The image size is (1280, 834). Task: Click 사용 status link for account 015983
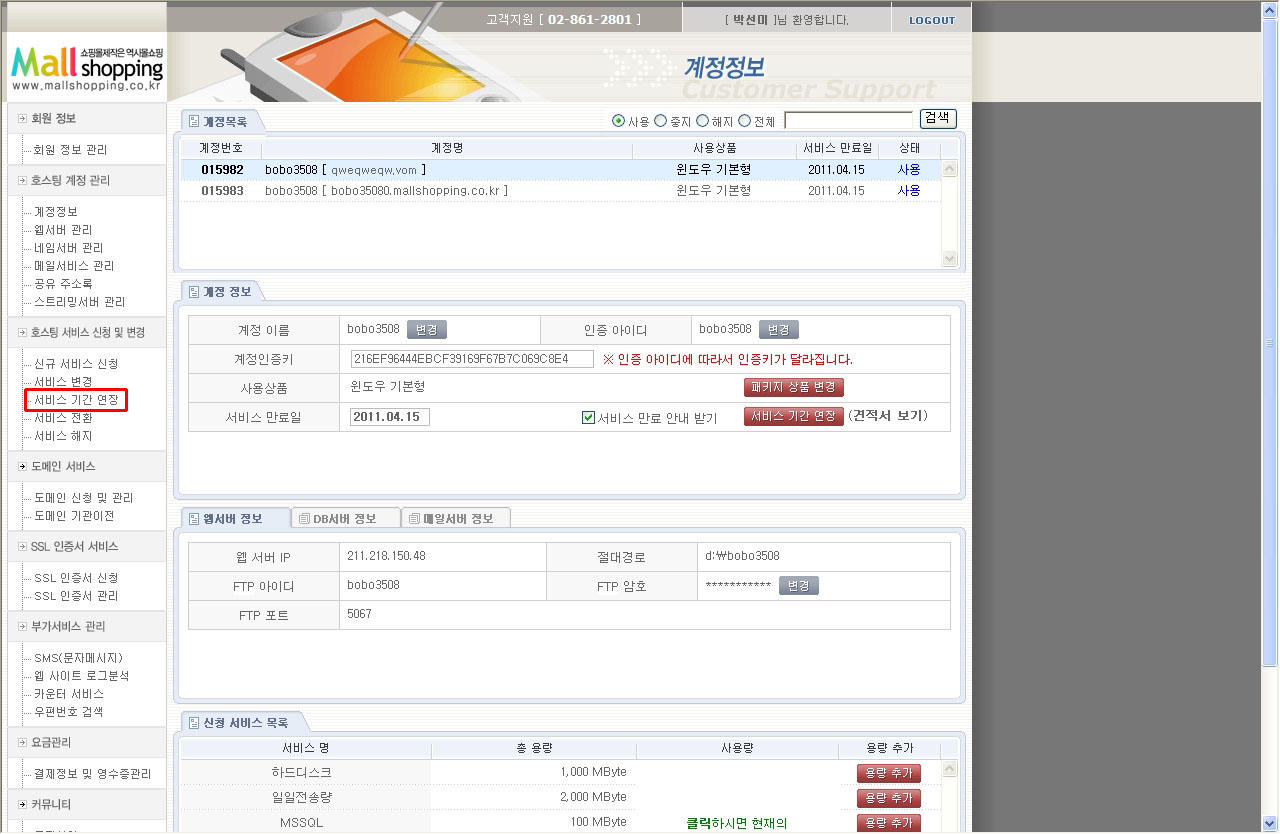pyautogui.click(x=908, y=190)
